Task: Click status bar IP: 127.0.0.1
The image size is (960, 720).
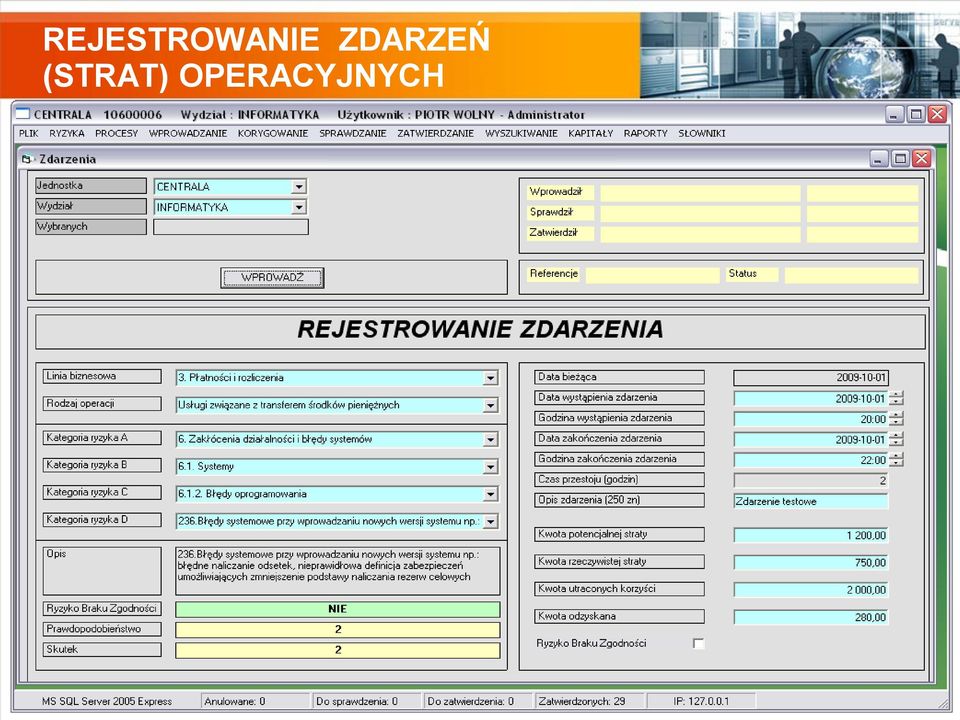Action: pyautogui.click(x=701, y=701)
